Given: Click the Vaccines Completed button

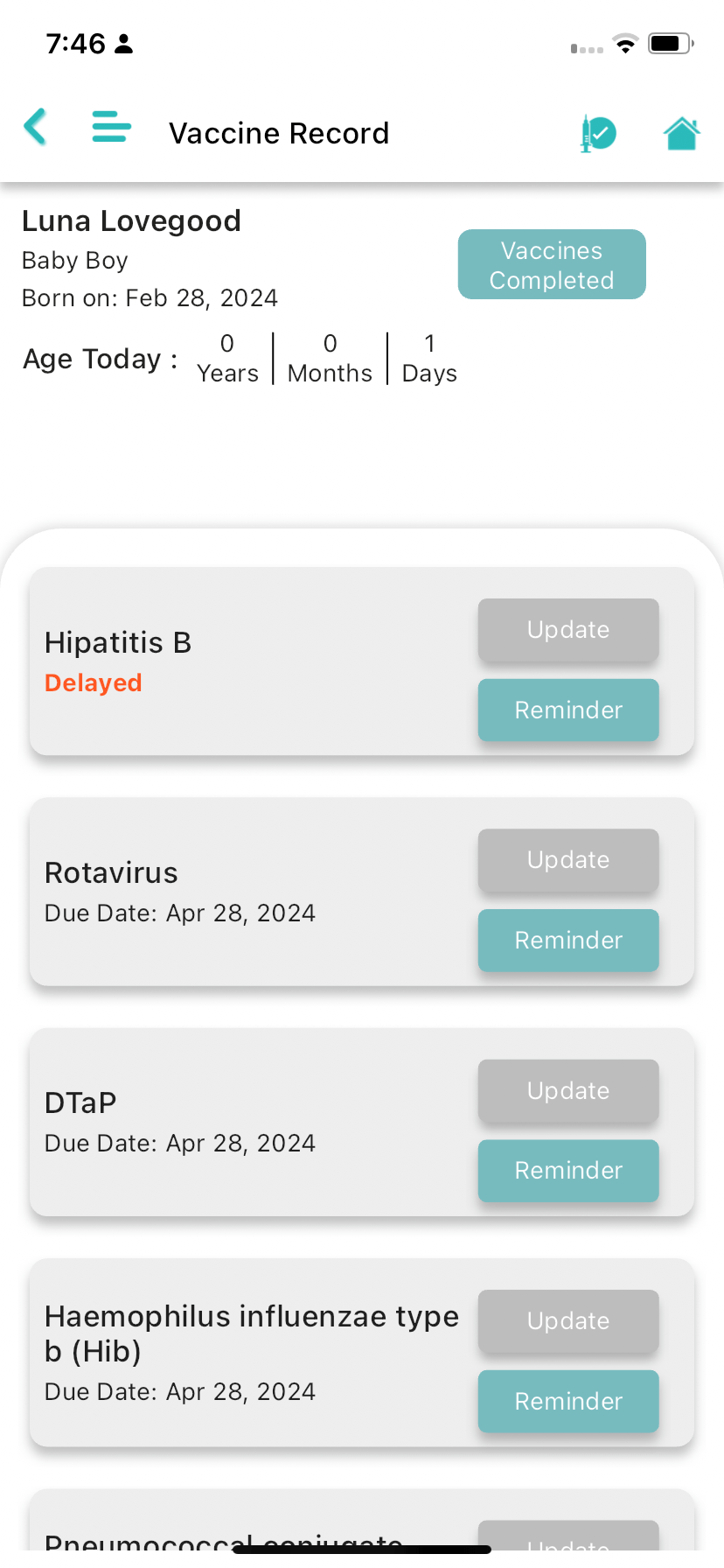Looking at the screenshot, I should (552, 265).
